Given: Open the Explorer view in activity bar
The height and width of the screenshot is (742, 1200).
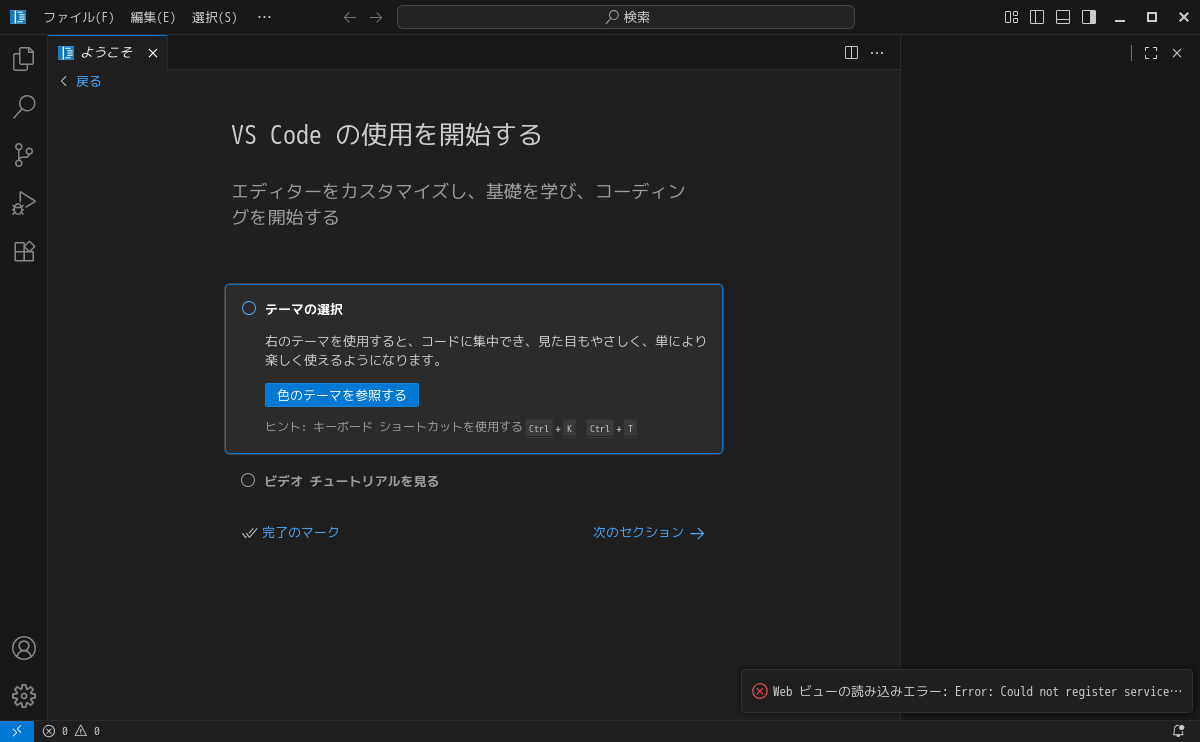Looking at the screenshot, I should point(24,59).
